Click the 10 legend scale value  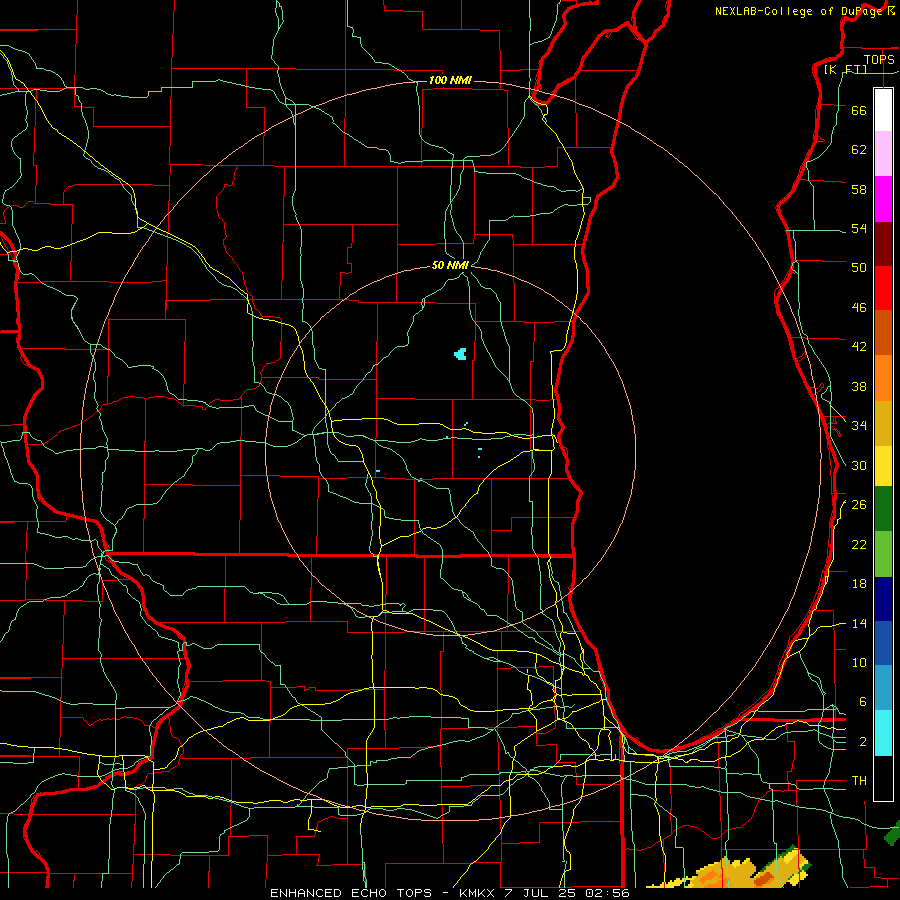859,662
